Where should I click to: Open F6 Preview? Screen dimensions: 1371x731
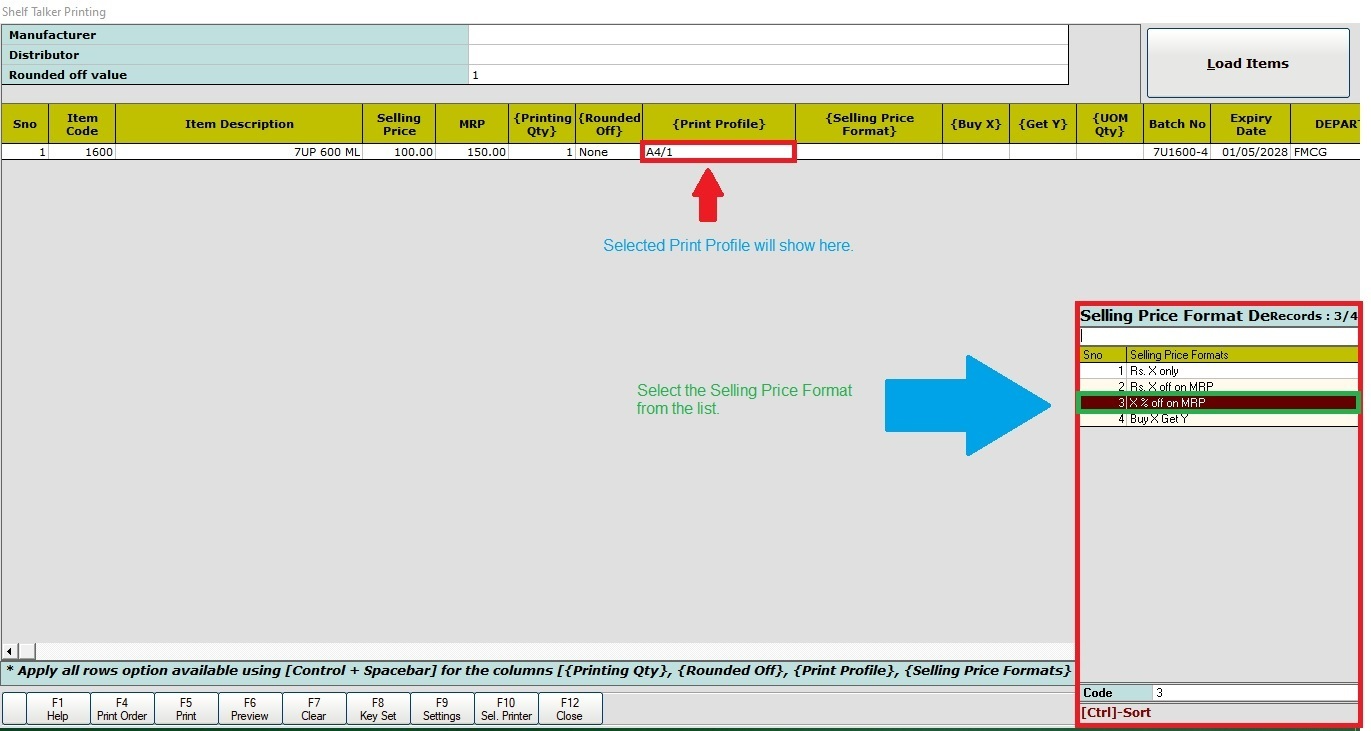pyautogui.click(x=250, y=709)
